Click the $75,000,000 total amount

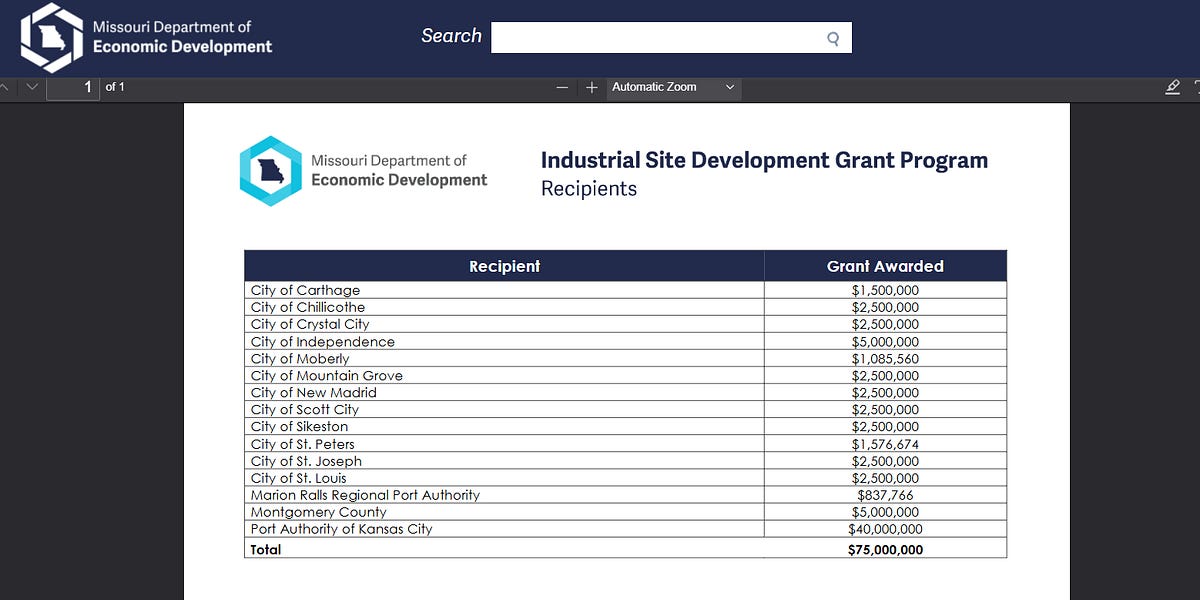pyautogui.click(x=885, y=550)
